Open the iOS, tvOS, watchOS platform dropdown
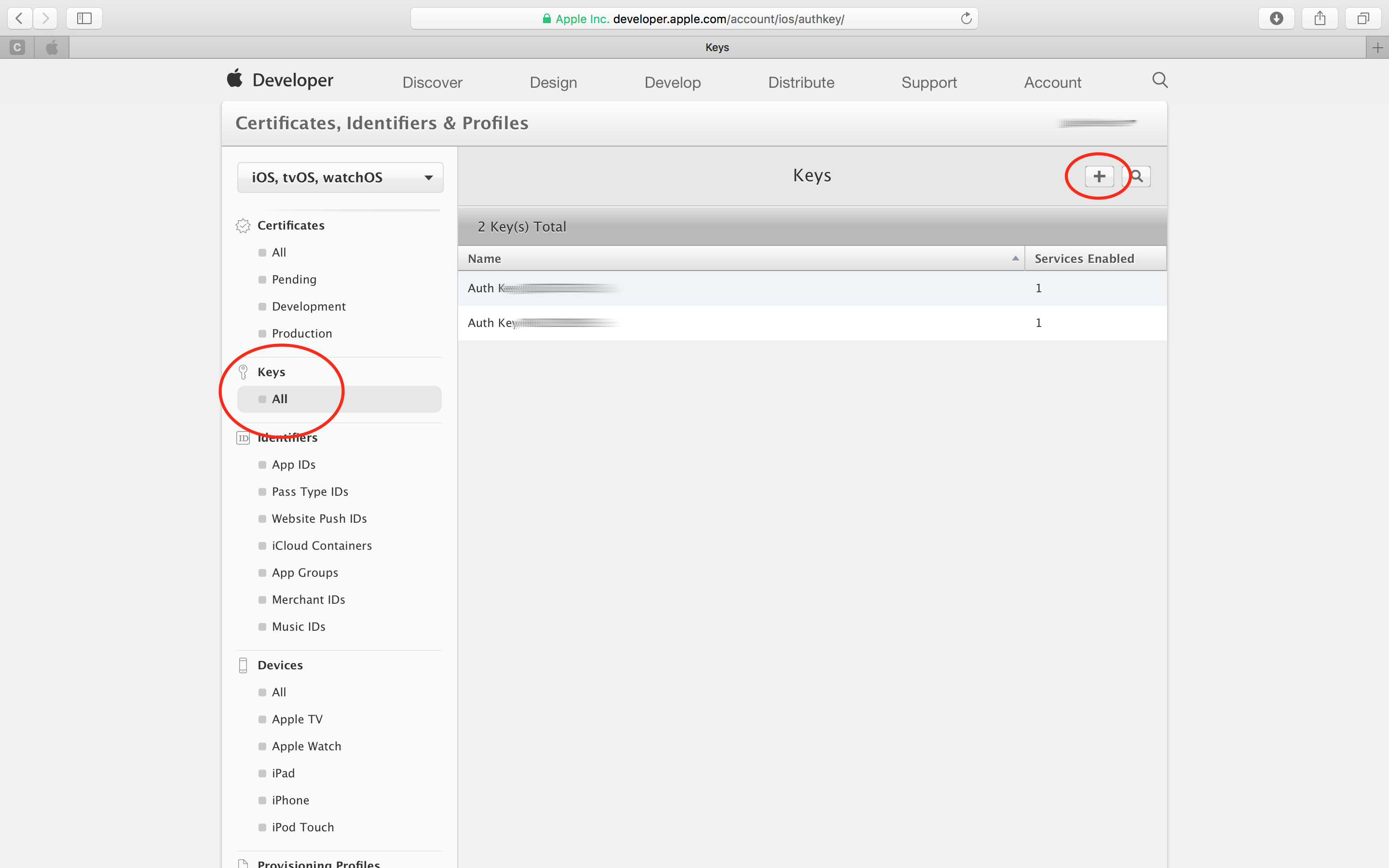 pyautogui.click(x=340, y=177)
